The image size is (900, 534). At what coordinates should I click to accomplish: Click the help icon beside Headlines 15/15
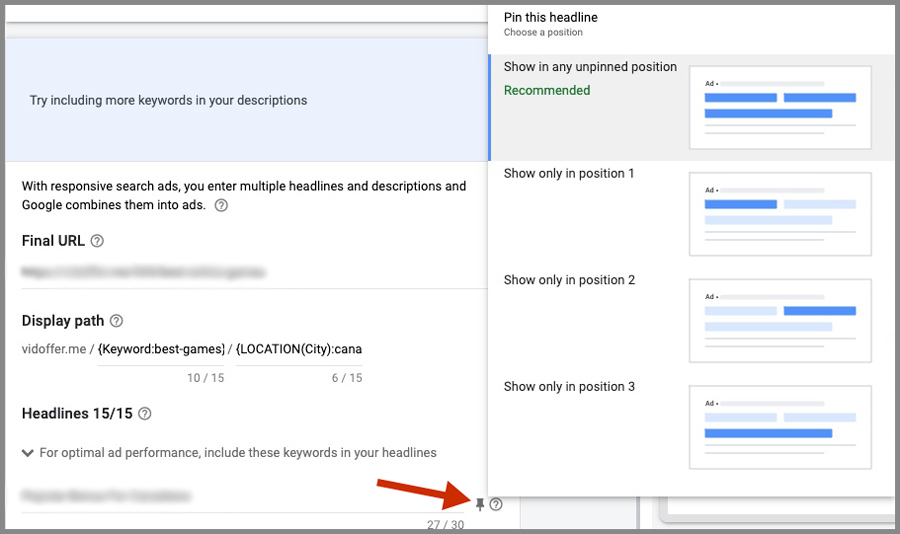point(145,413)
